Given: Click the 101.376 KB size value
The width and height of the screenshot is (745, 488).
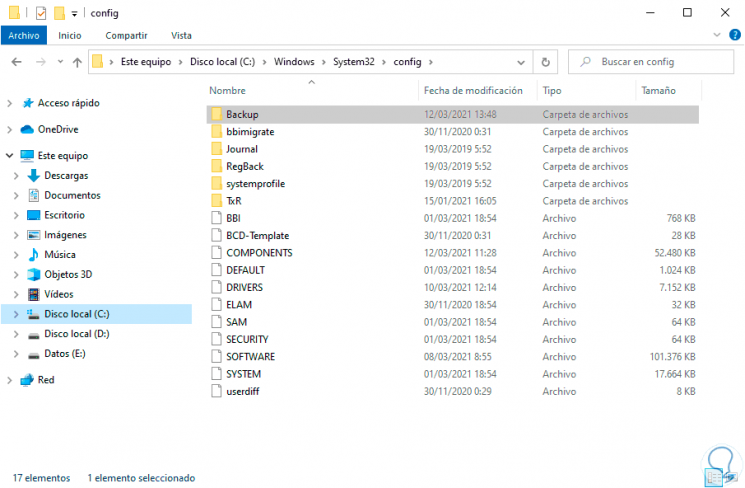Looking at the screenshot, I should pos(672,356).
